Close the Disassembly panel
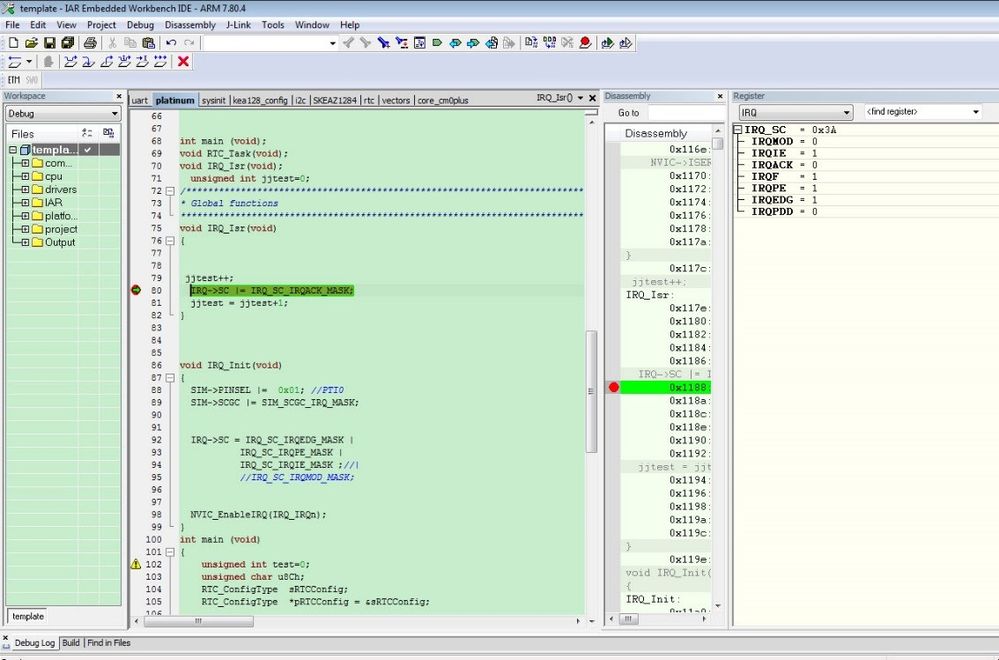The height and width of the screenshot is (660, 999). [720, 96]
